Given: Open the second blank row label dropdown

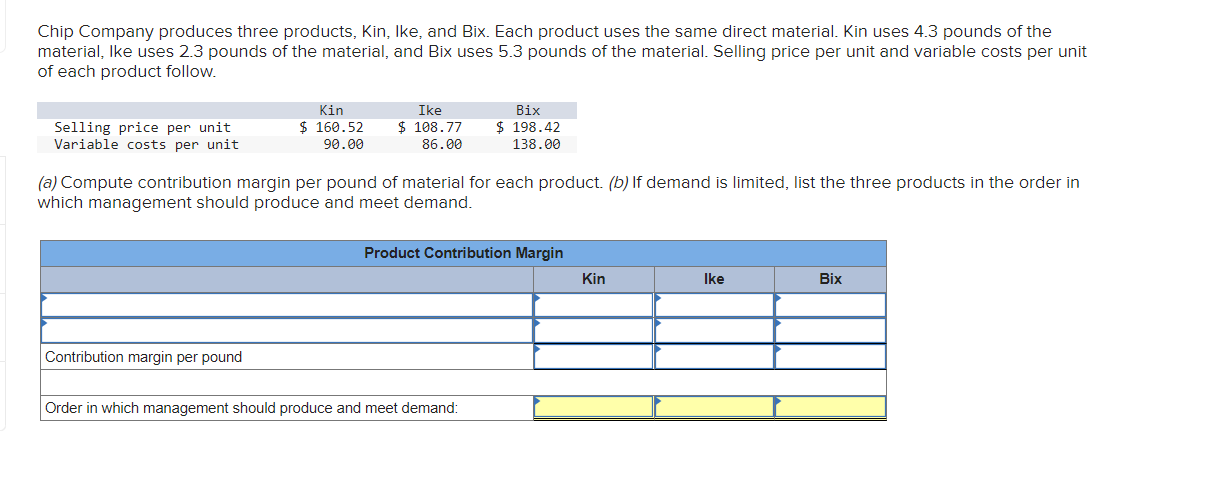Looking at the screenshot, I should click(287, 330).
